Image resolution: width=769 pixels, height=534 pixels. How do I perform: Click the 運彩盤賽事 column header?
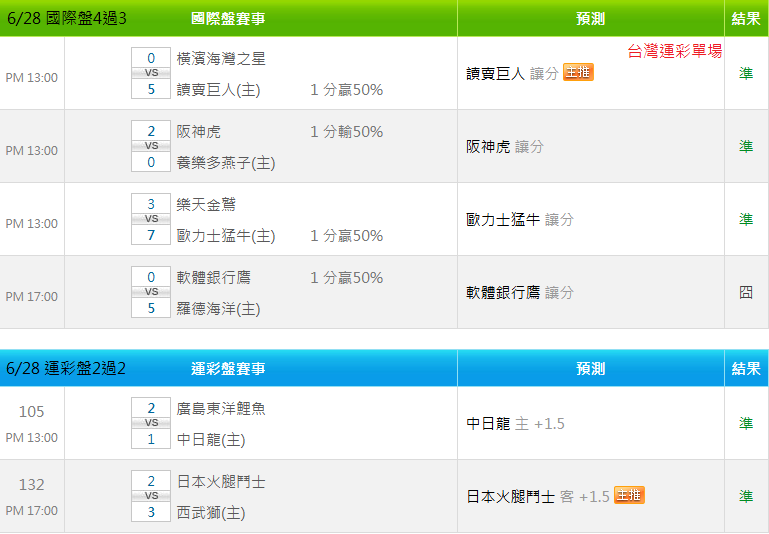(228, 368)
